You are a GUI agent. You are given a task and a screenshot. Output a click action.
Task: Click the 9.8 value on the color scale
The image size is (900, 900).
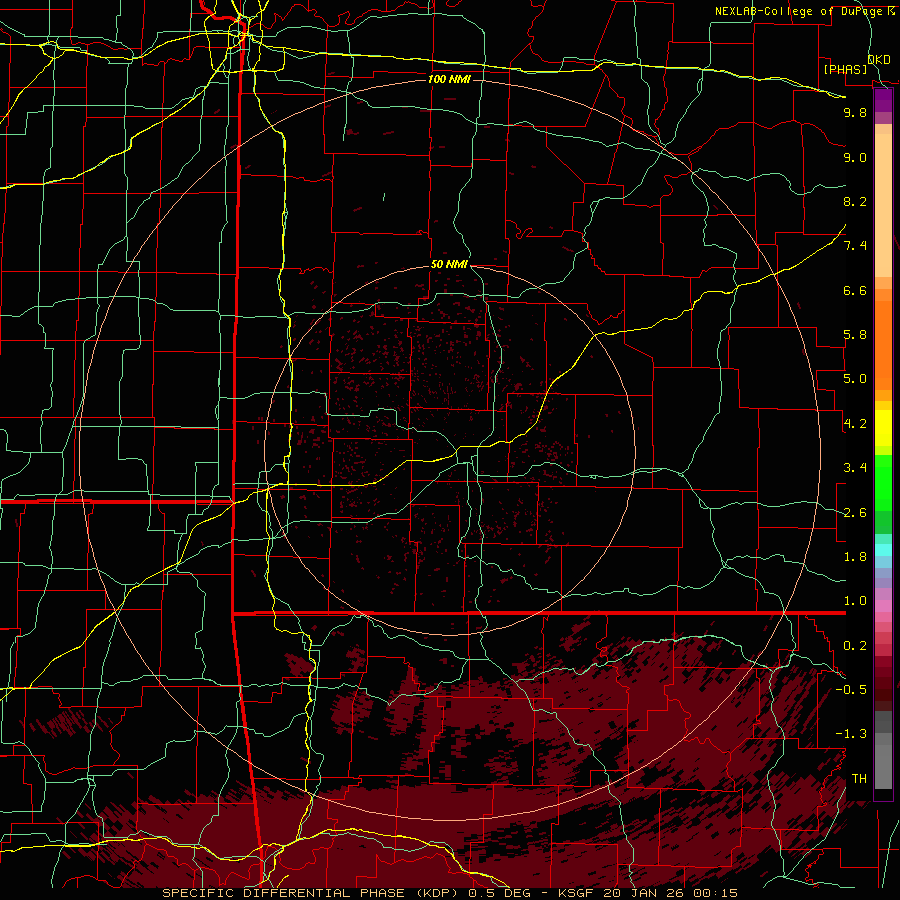click(855, 112)
